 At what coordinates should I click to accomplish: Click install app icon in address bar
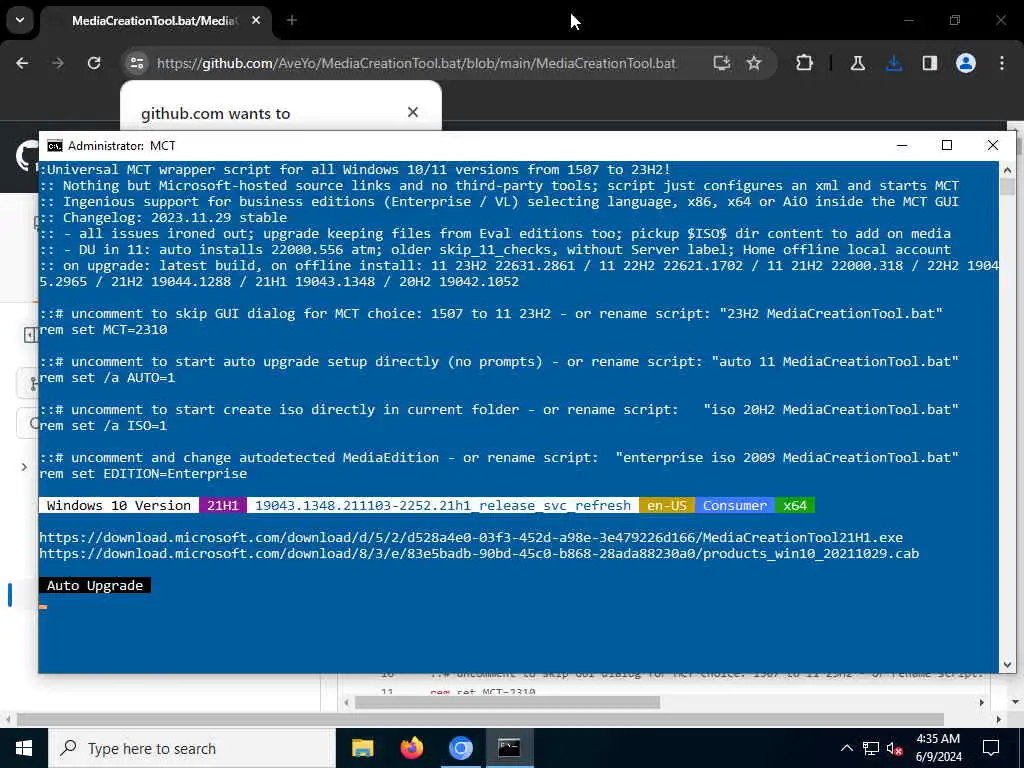pos(721,63)
